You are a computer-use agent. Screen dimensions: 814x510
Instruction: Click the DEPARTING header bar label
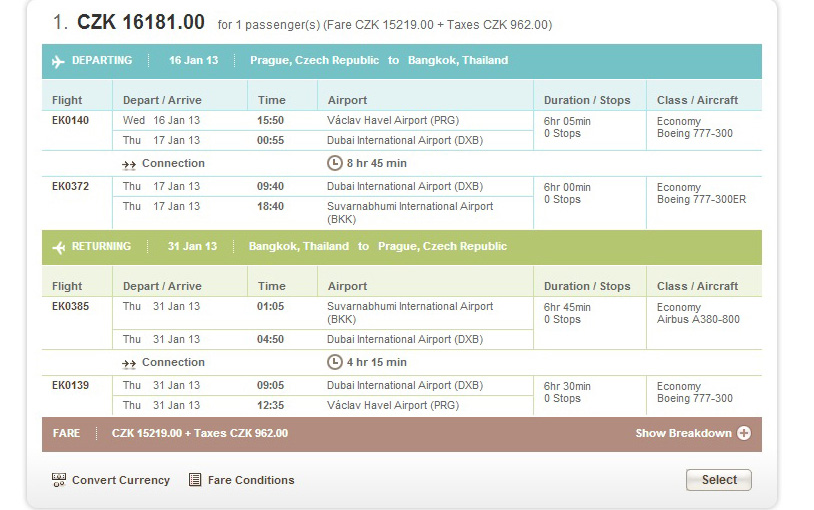tap(102, 61)
